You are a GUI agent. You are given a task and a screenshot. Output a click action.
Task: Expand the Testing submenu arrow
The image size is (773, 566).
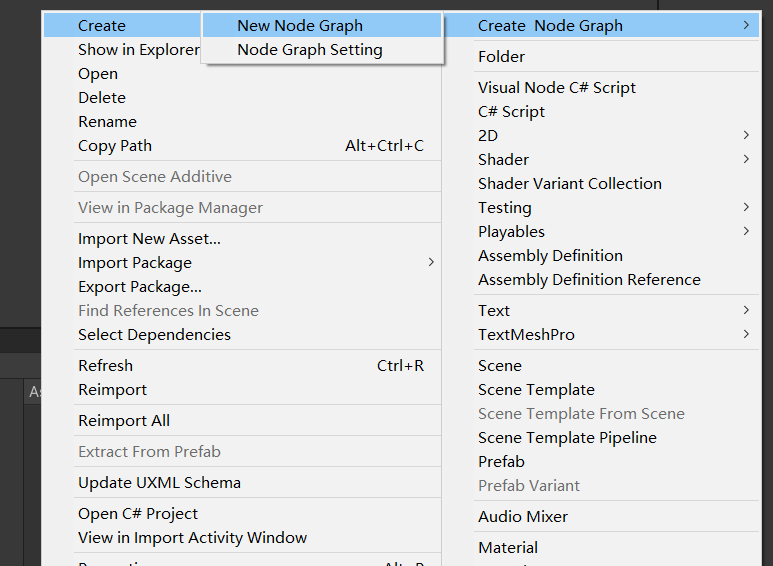click(746, 207)
